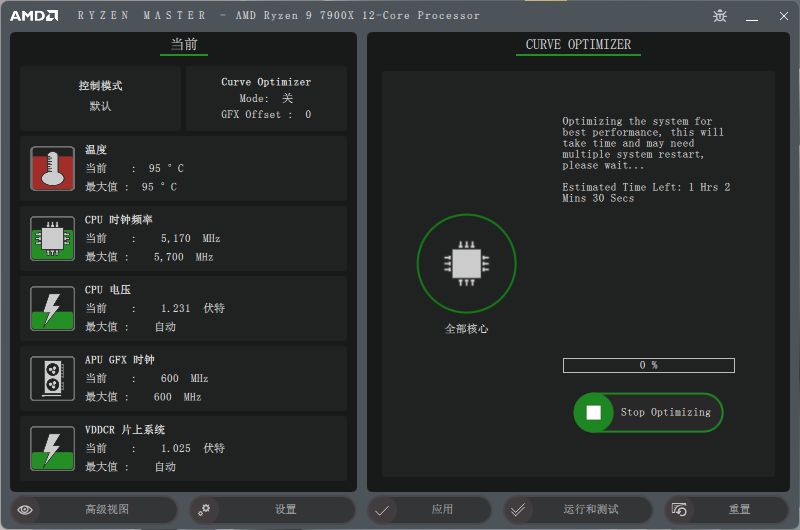Click the GFX Offset : 0 value
The width and height of the screenshot is (800, 530).
[266, 114]
